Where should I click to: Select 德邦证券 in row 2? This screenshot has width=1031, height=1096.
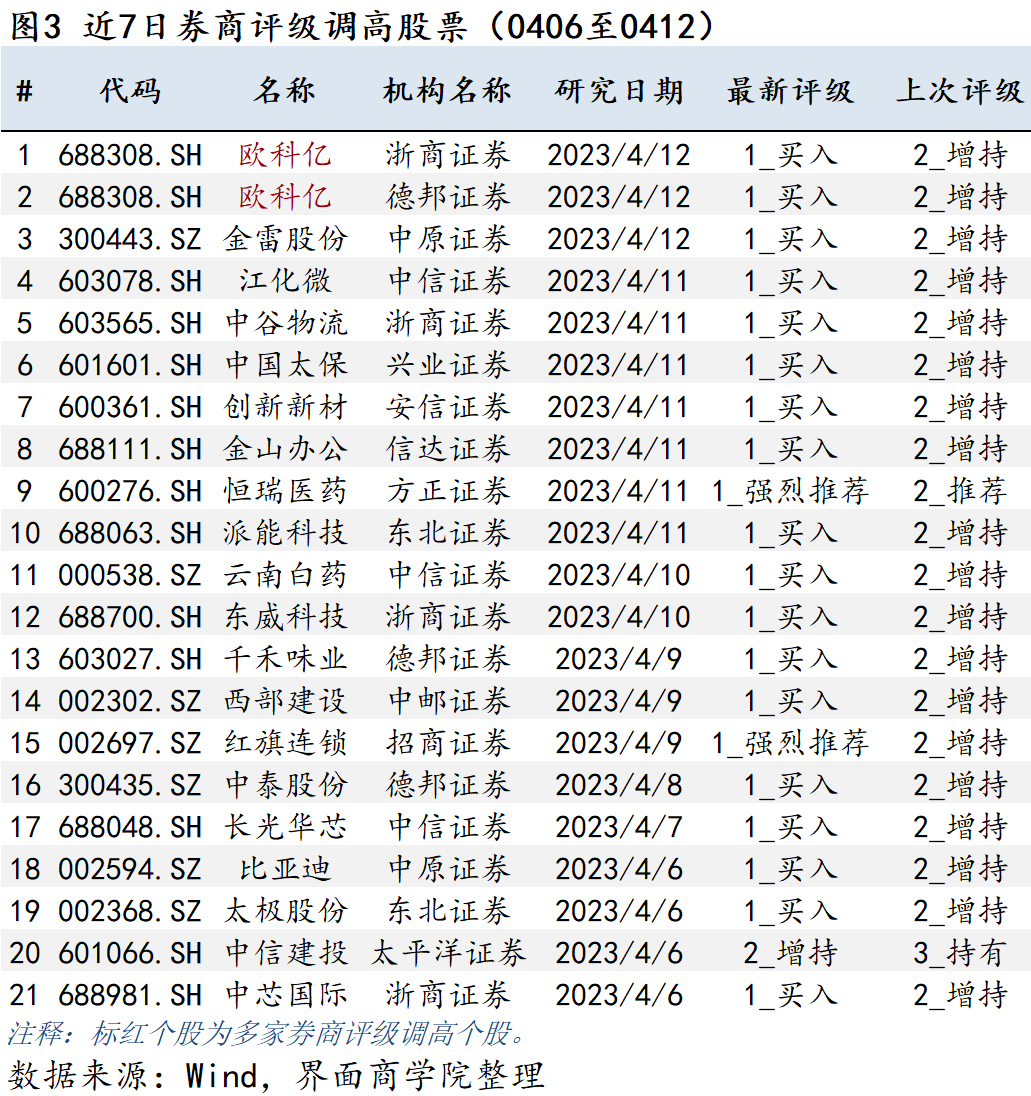[x=447, y=197]
